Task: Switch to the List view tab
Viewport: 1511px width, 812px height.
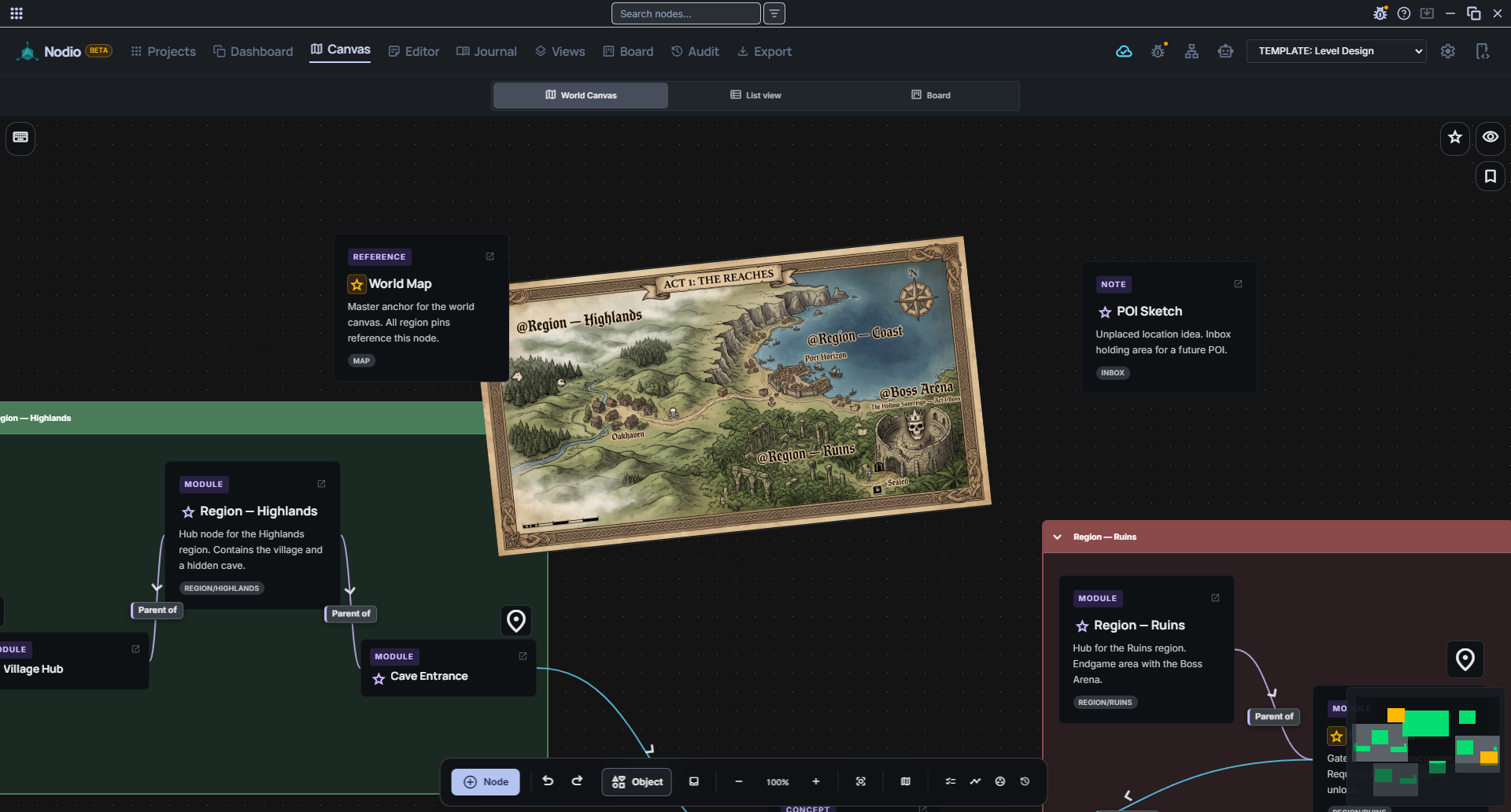Action: point(755,95)
